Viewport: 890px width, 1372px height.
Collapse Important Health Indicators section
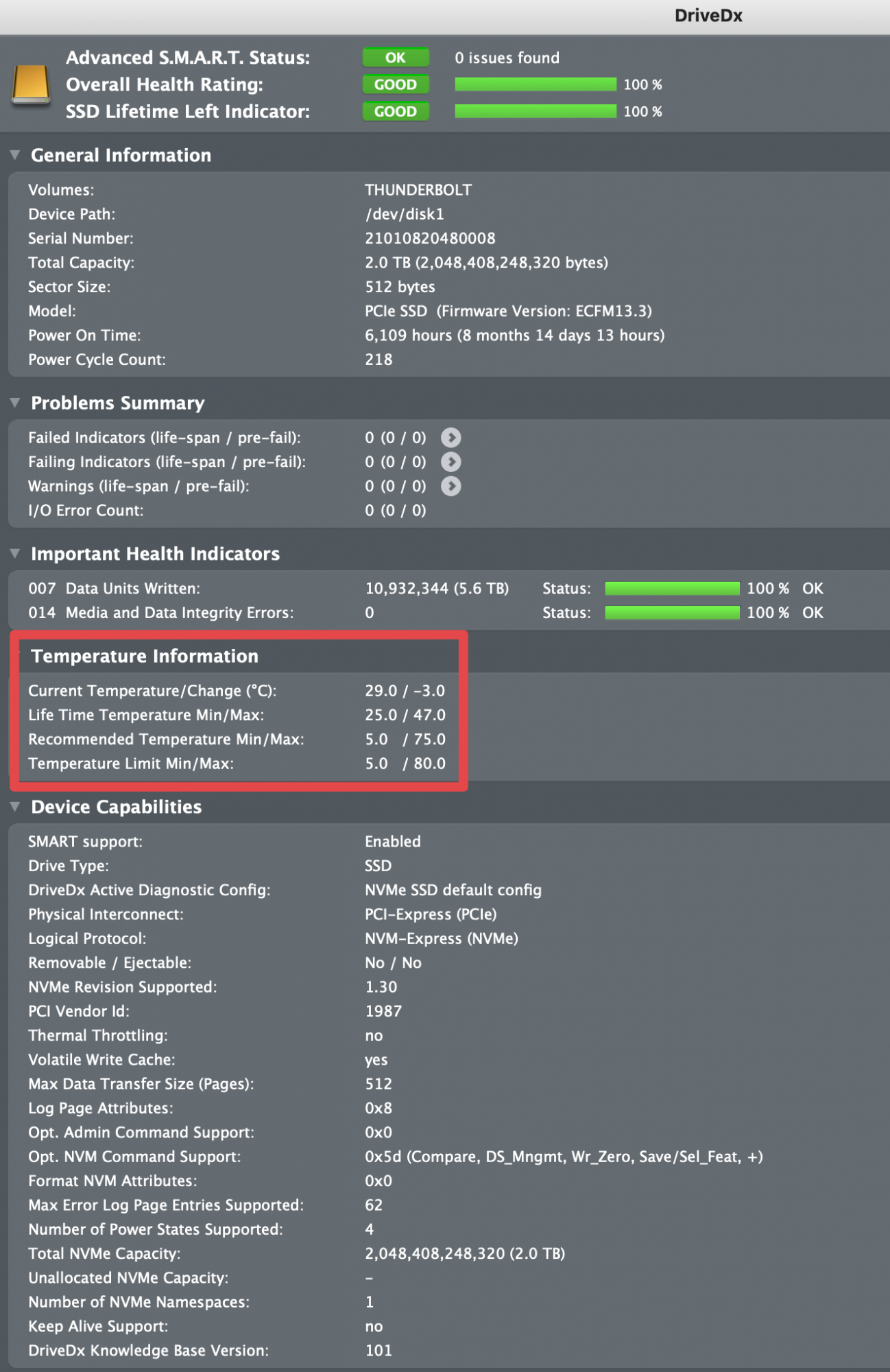pos(15,554)
